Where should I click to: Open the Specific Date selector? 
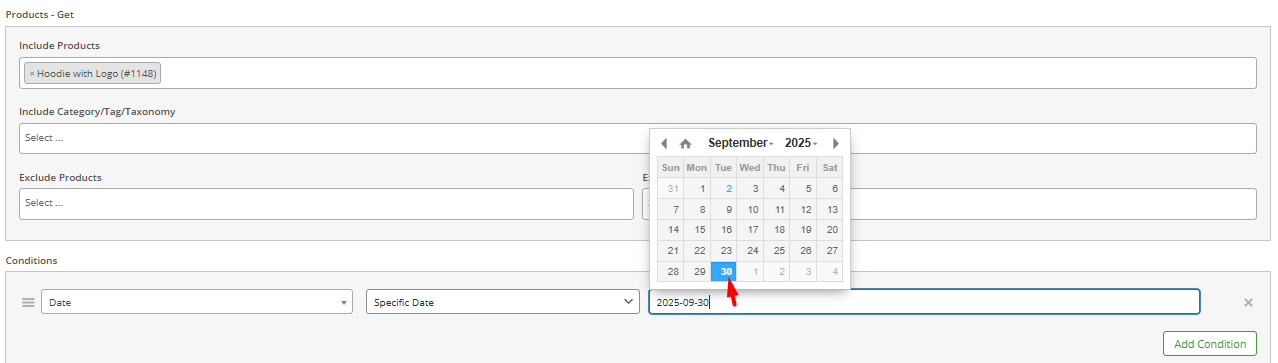coord(502,302)
